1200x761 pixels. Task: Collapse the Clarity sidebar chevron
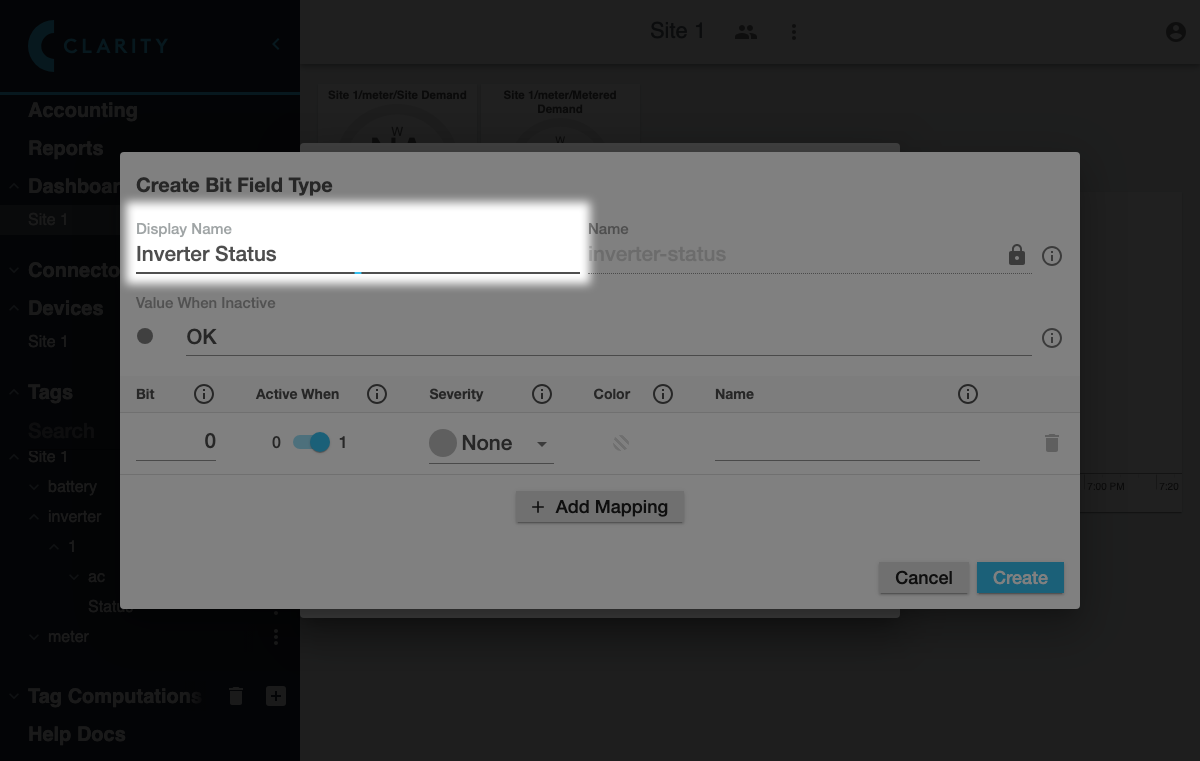(x=276, y=44)
